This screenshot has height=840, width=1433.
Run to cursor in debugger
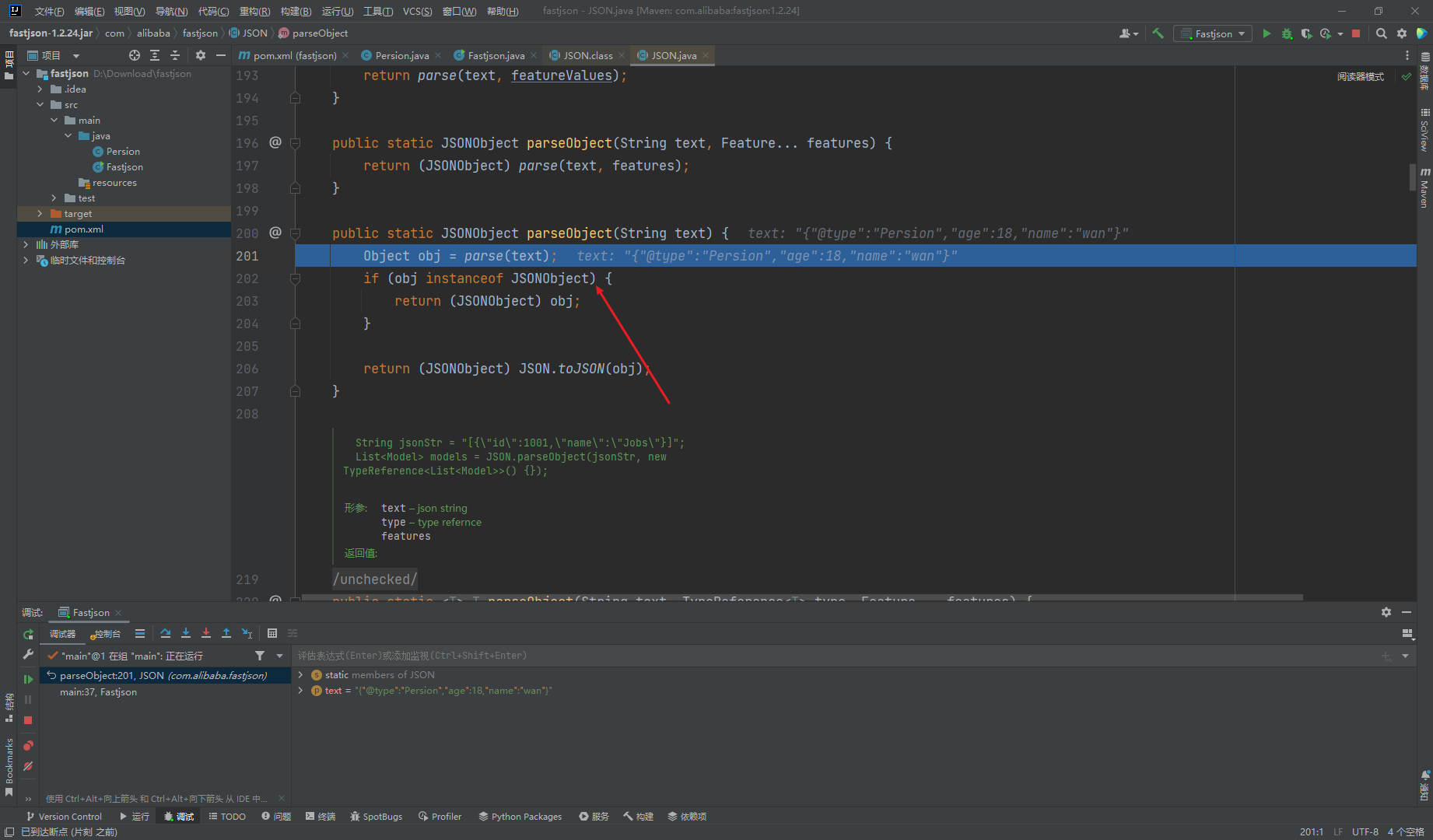pos(247,633)
